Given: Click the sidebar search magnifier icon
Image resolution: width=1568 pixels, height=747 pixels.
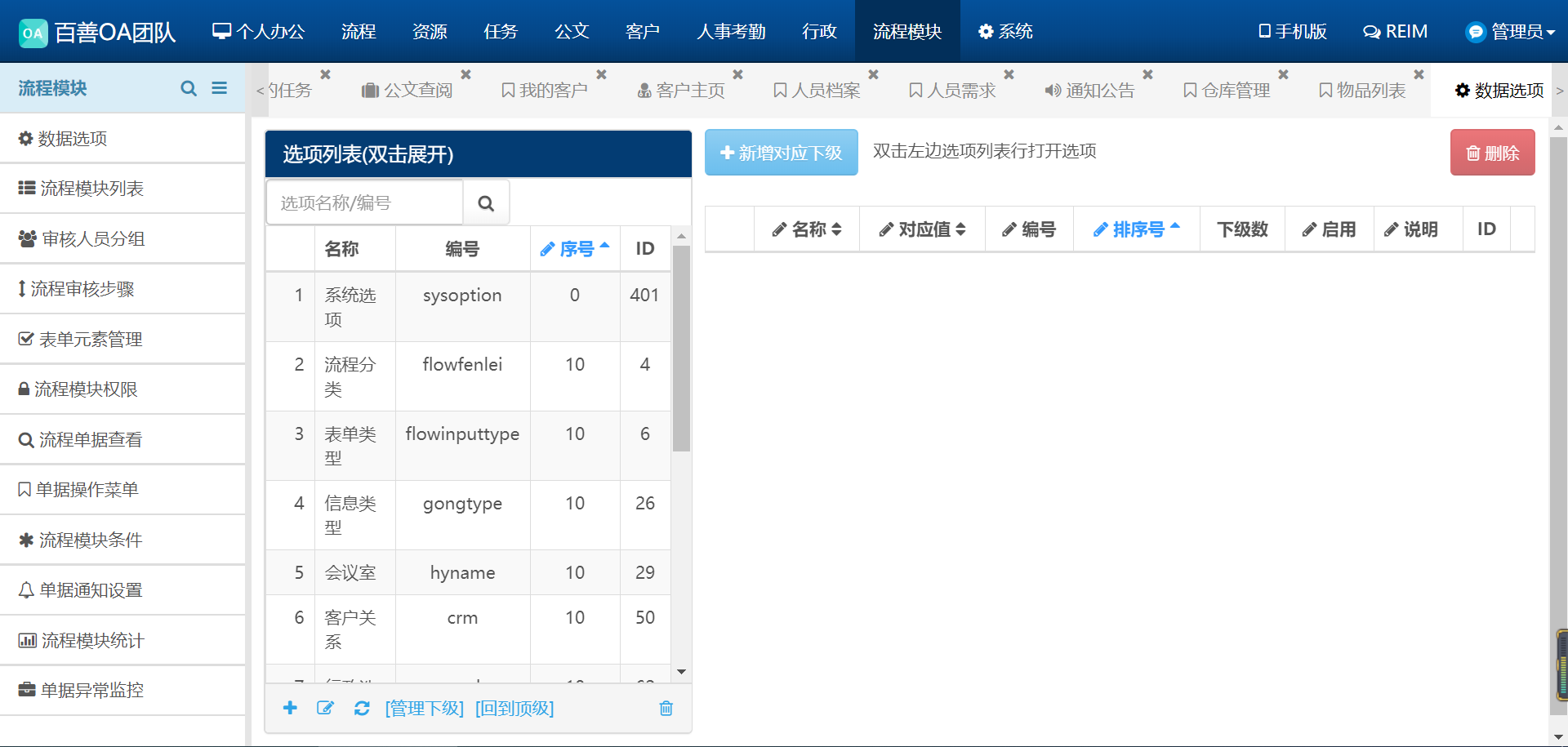Looking at the screenshot, I should pos(189,88).
